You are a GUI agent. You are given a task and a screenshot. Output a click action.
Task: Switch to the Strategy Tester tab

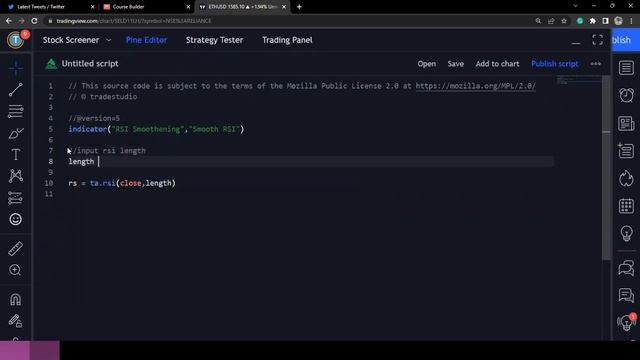214,40
